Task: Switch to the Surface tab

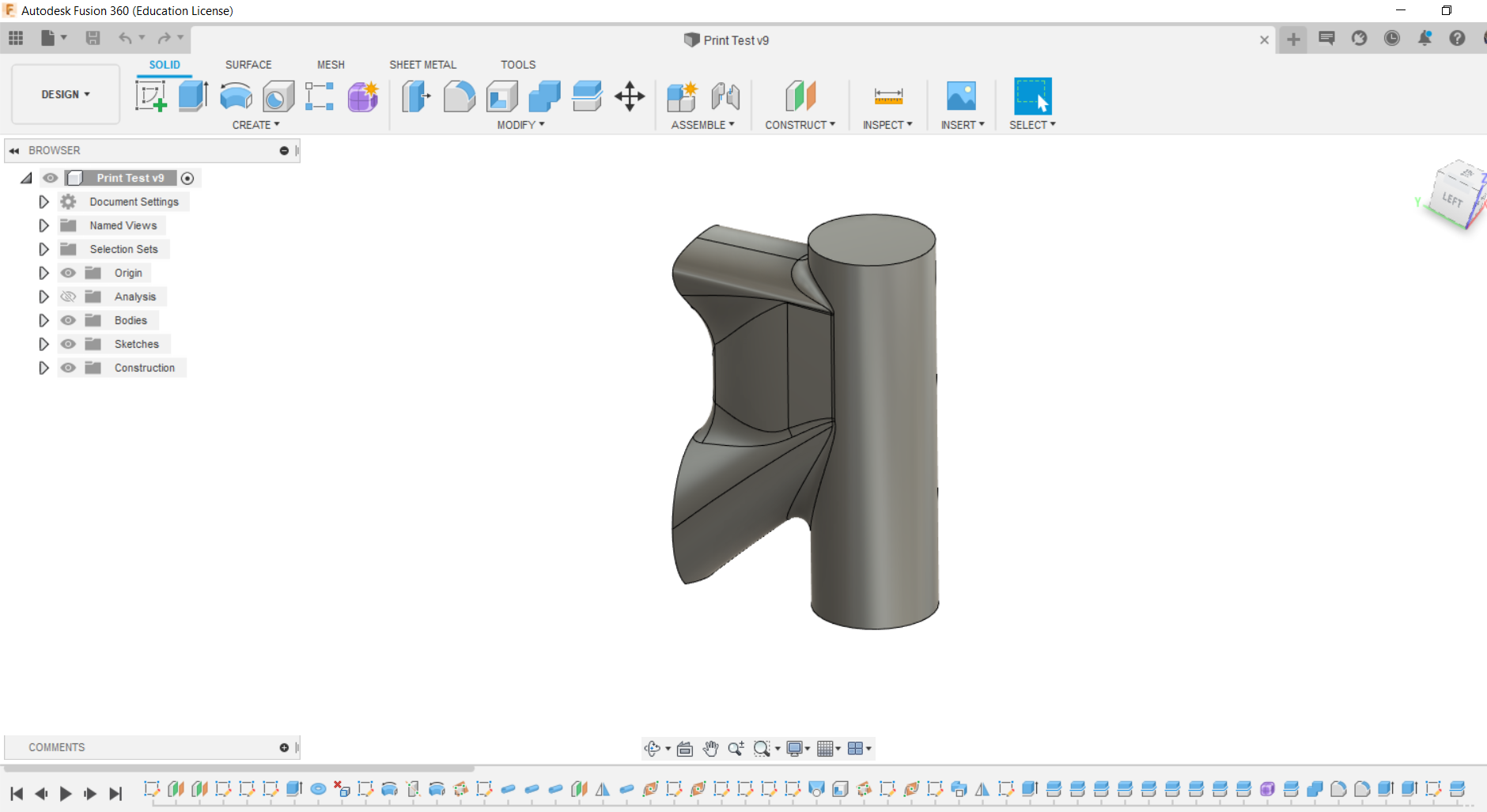Action: pos(248,65)
